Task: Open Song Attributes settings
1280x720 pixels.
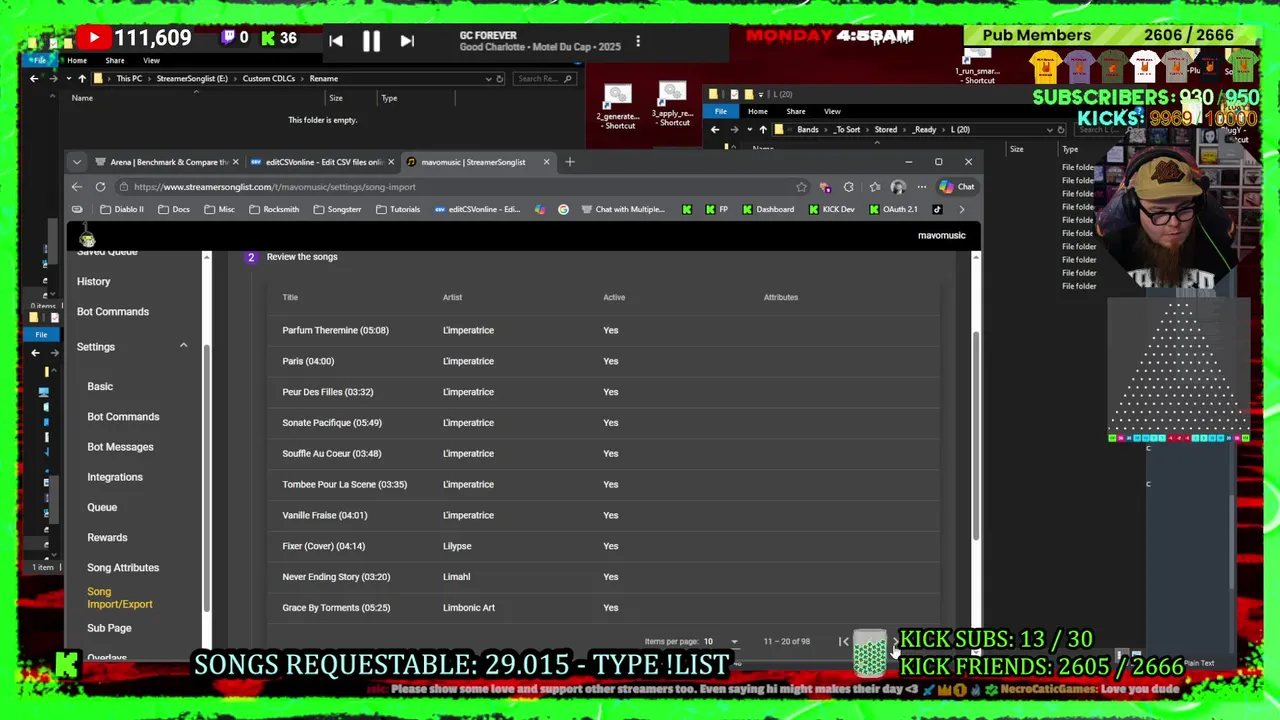Action: [x=123, y=568]
